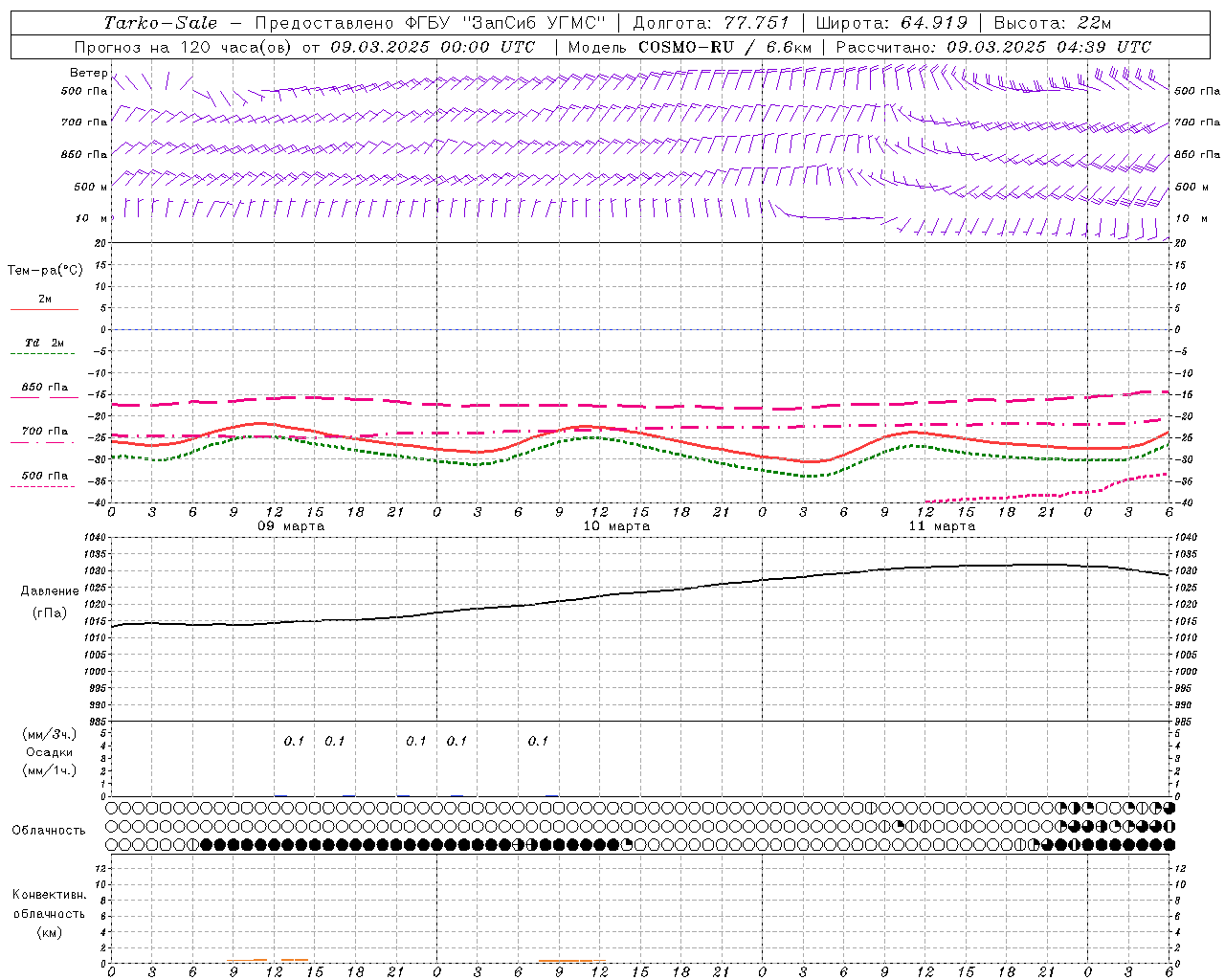Click the Рассчитано: 09.03.2025 04:39 UTC timestamp

(993, 47)
